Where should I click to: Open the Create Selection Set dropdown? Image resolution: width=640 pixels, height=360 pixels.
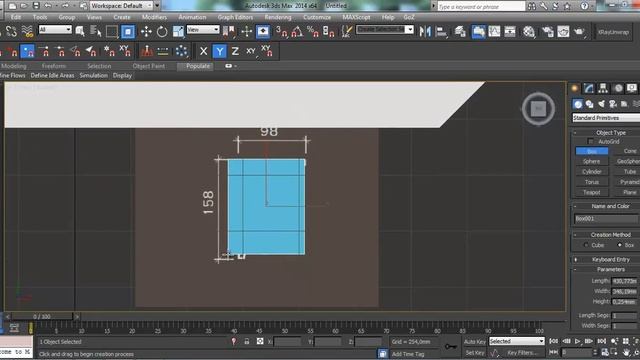pyautogui.click(x=385, y=29)
